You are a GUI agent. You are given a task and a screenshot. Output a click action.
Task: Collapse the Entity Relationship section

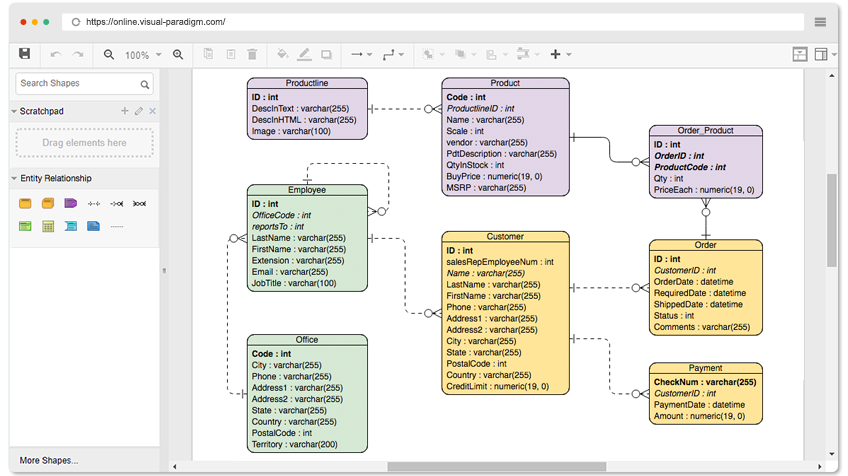[14, 178]
